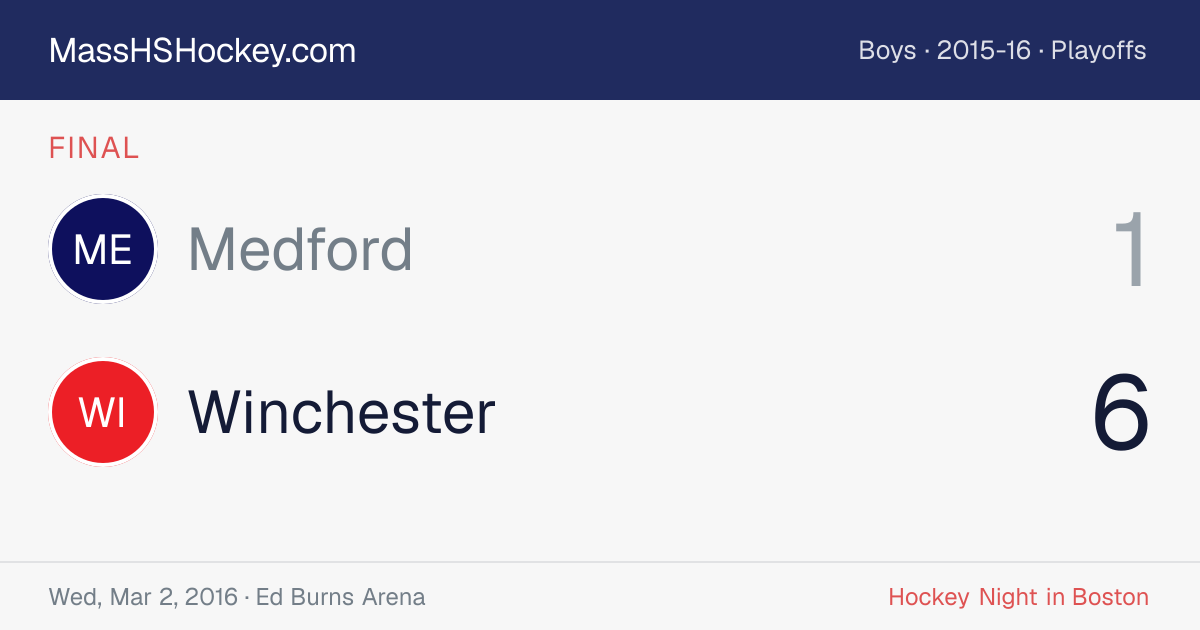Image resolution: width=1200 pixels, height=630 pixels.
Task: Click the Medford ME team logo
Action: pyautogui.click(x=103, y=249)
